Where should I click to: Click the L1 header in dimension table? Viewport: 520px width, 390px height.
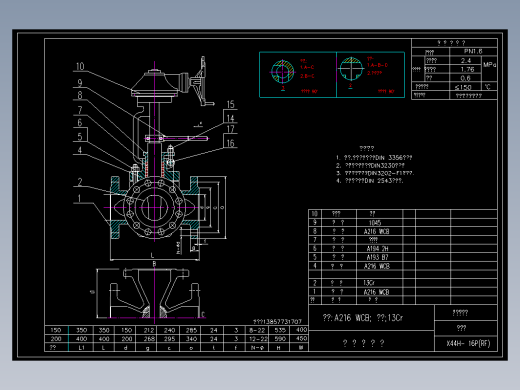point(81,348)
